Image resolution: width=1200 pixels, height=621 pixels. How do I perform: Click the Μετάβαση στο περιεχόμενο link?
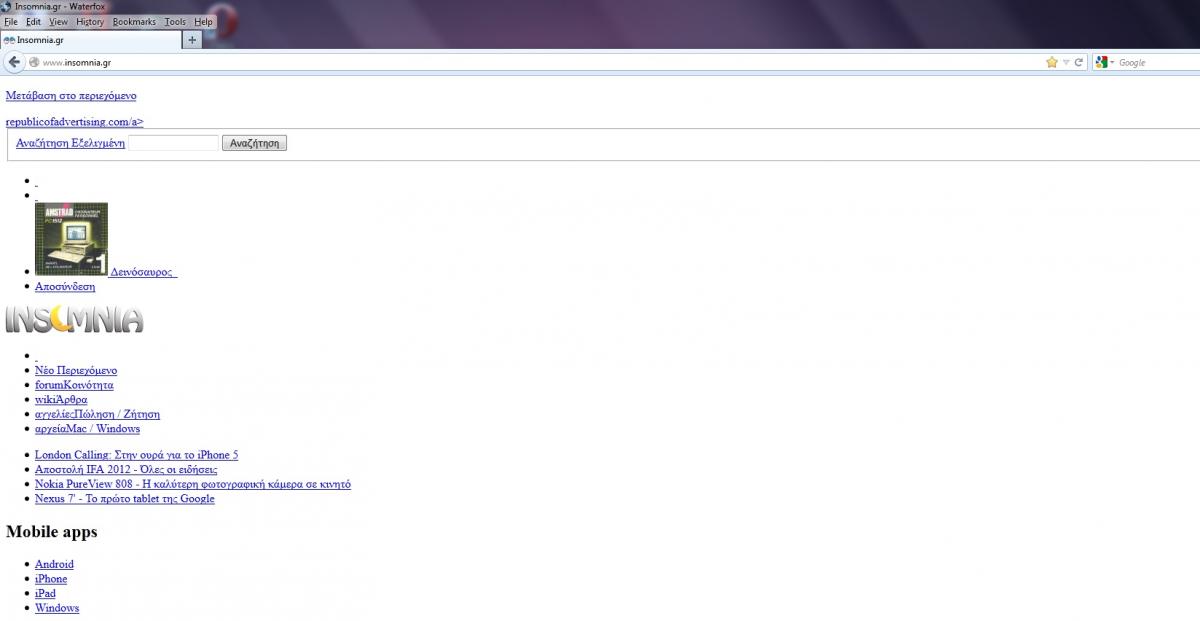click(71, 96)
